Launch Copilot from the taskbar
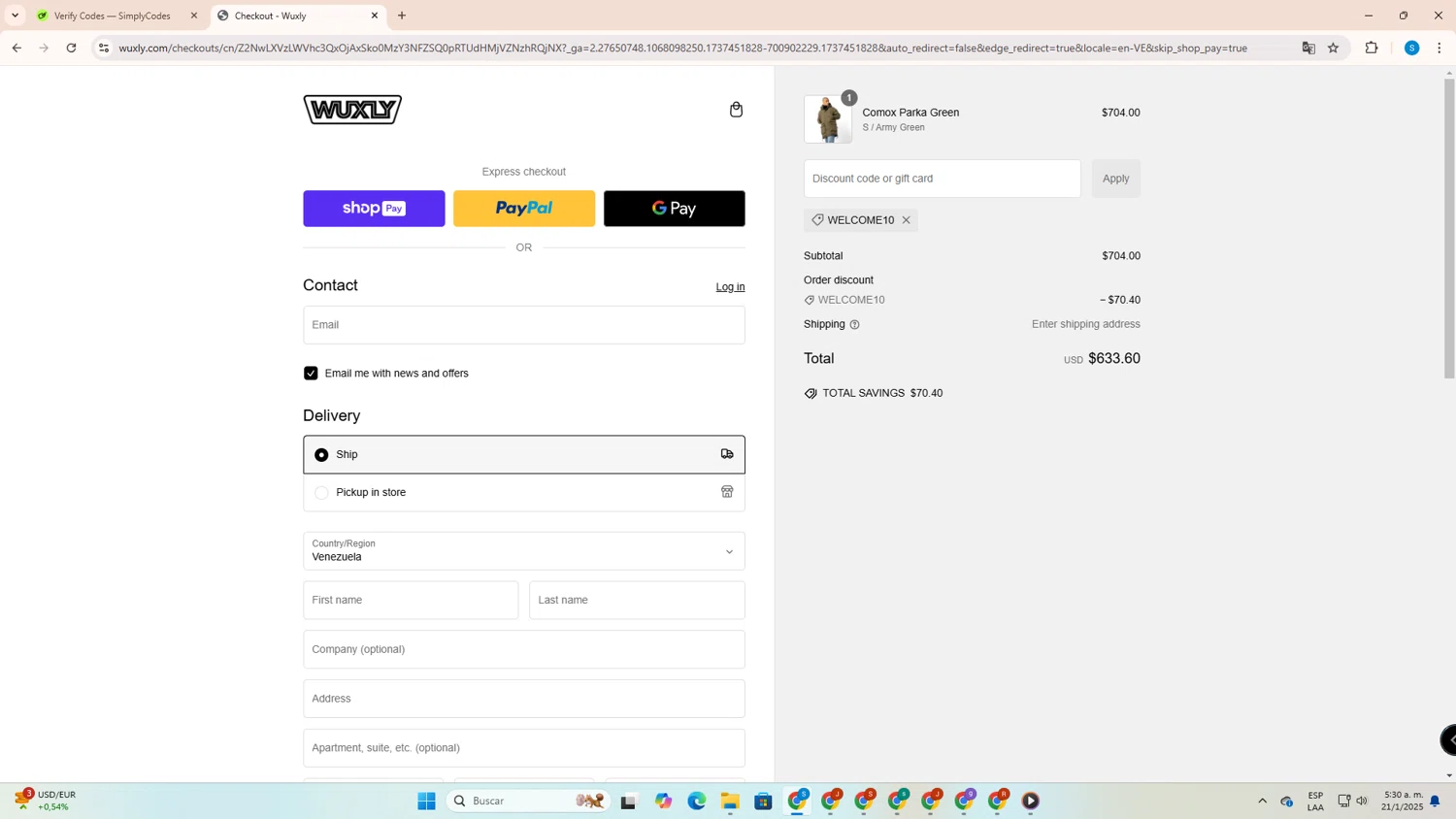Viewport: 1456px width, 819px height. point(663,802)
